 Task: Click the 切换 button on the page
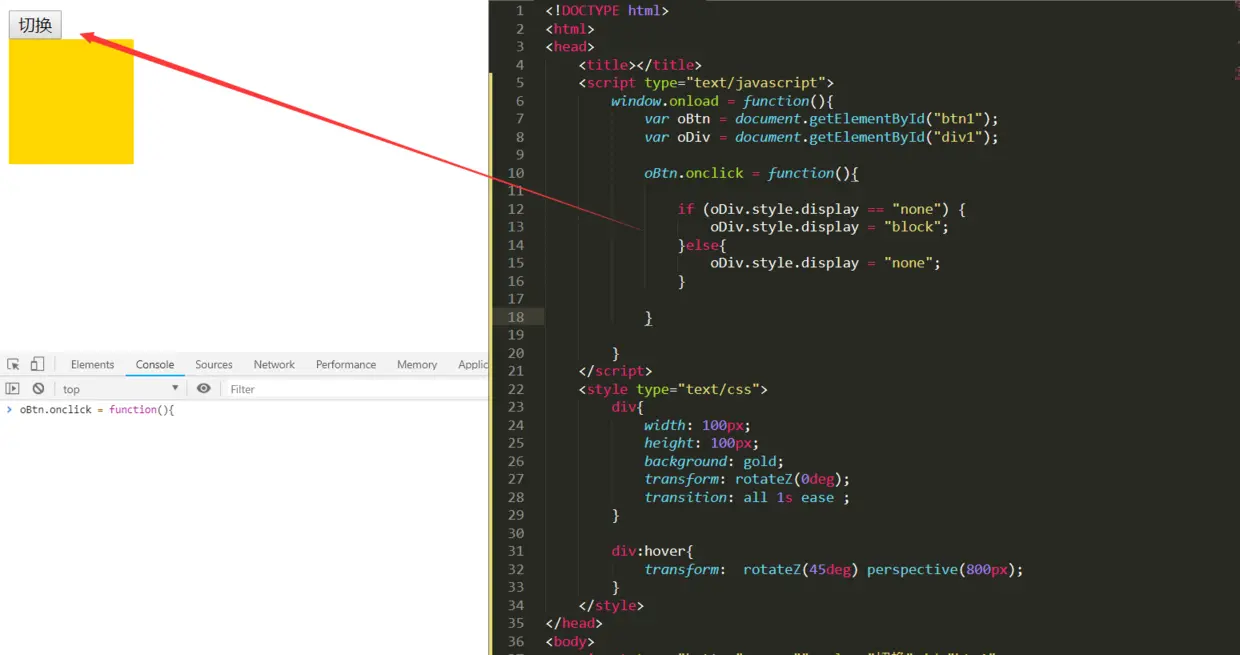pos(35,25)
